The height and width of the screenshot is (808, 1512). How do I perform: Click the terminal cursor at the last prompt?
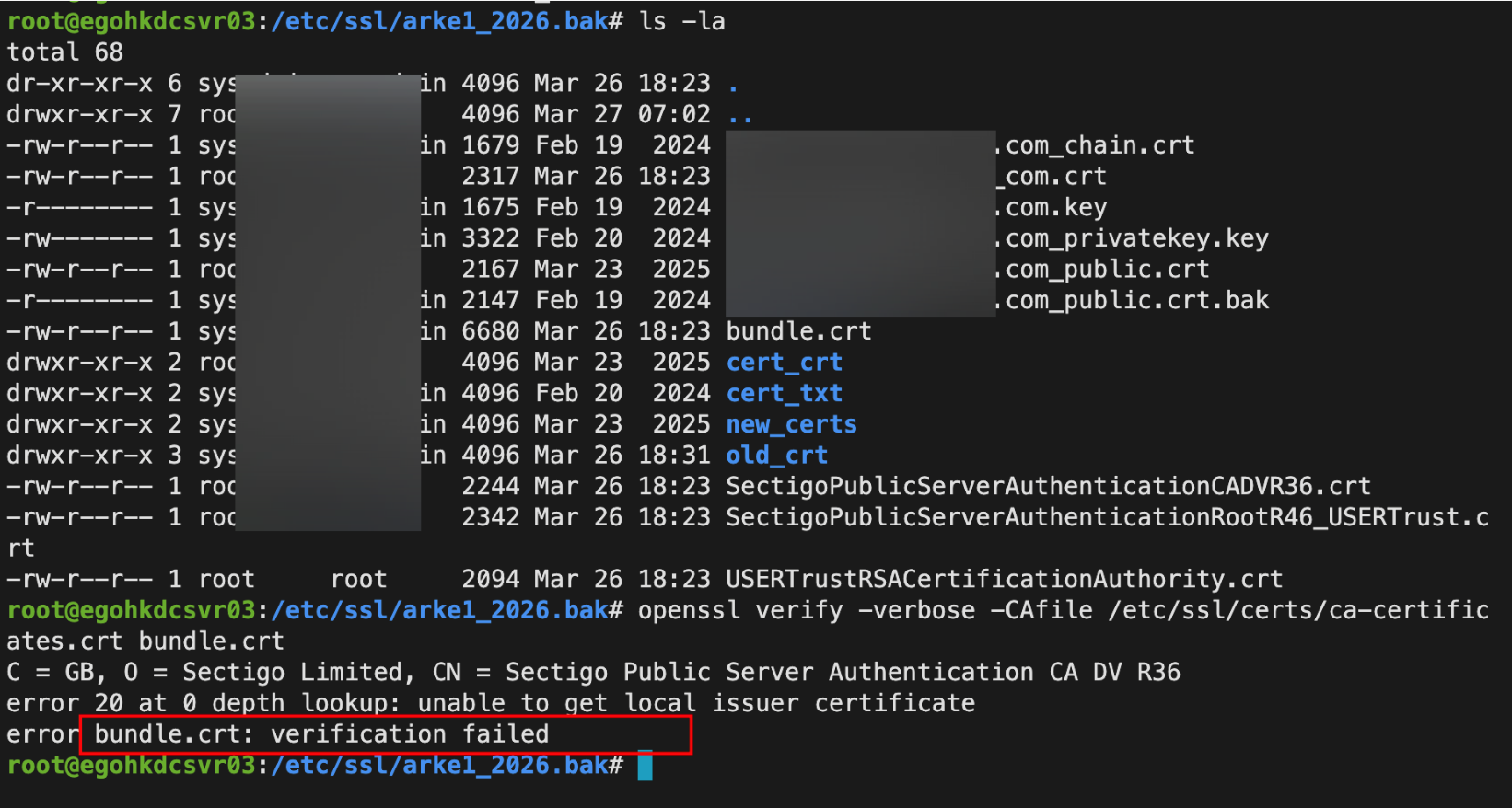(645, 766)
